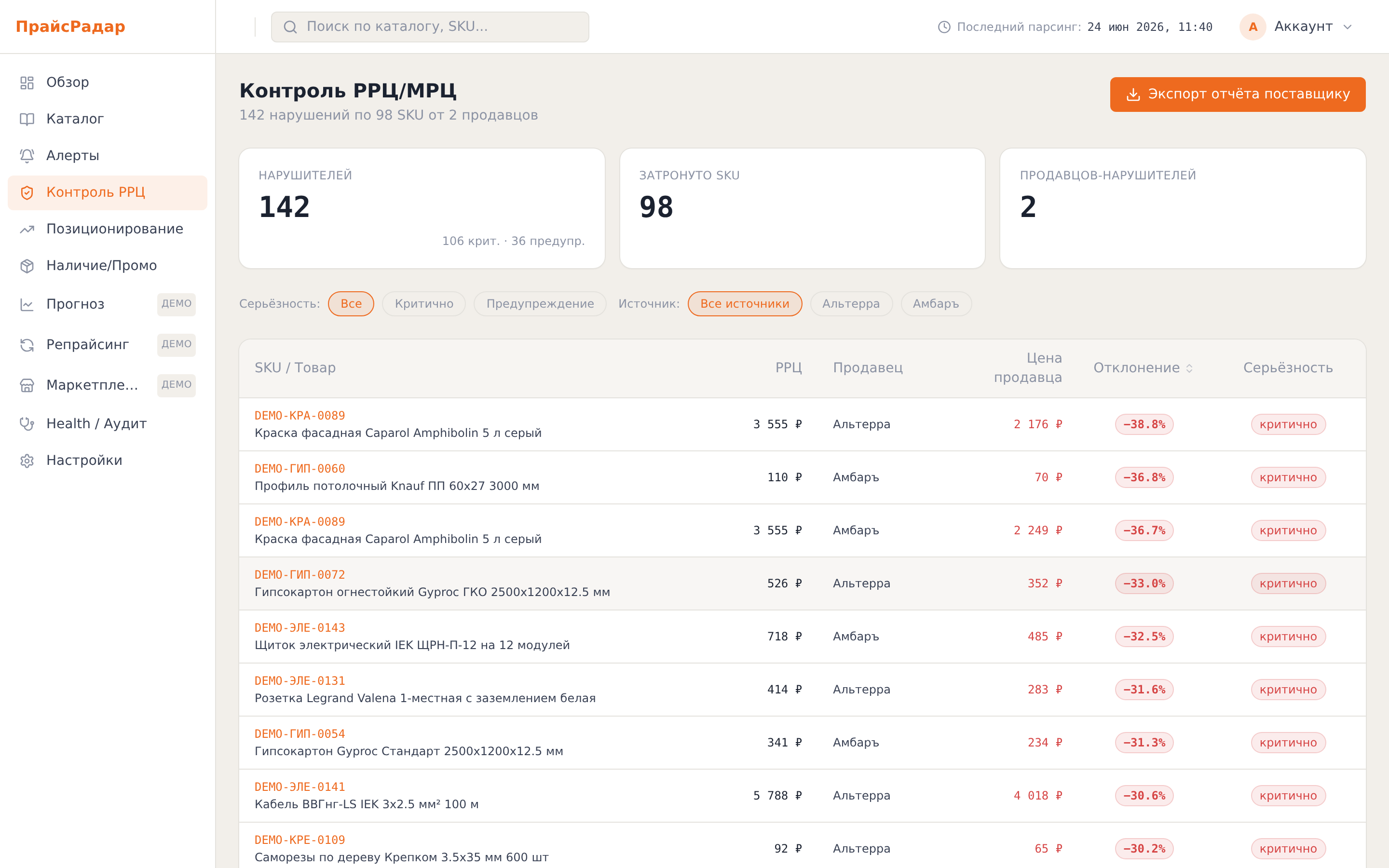Open SKU link DEMO-ГИП-0072
The width and height of the screenshot is (1389, 868).
pyautogui.click(x=300, y=575)
